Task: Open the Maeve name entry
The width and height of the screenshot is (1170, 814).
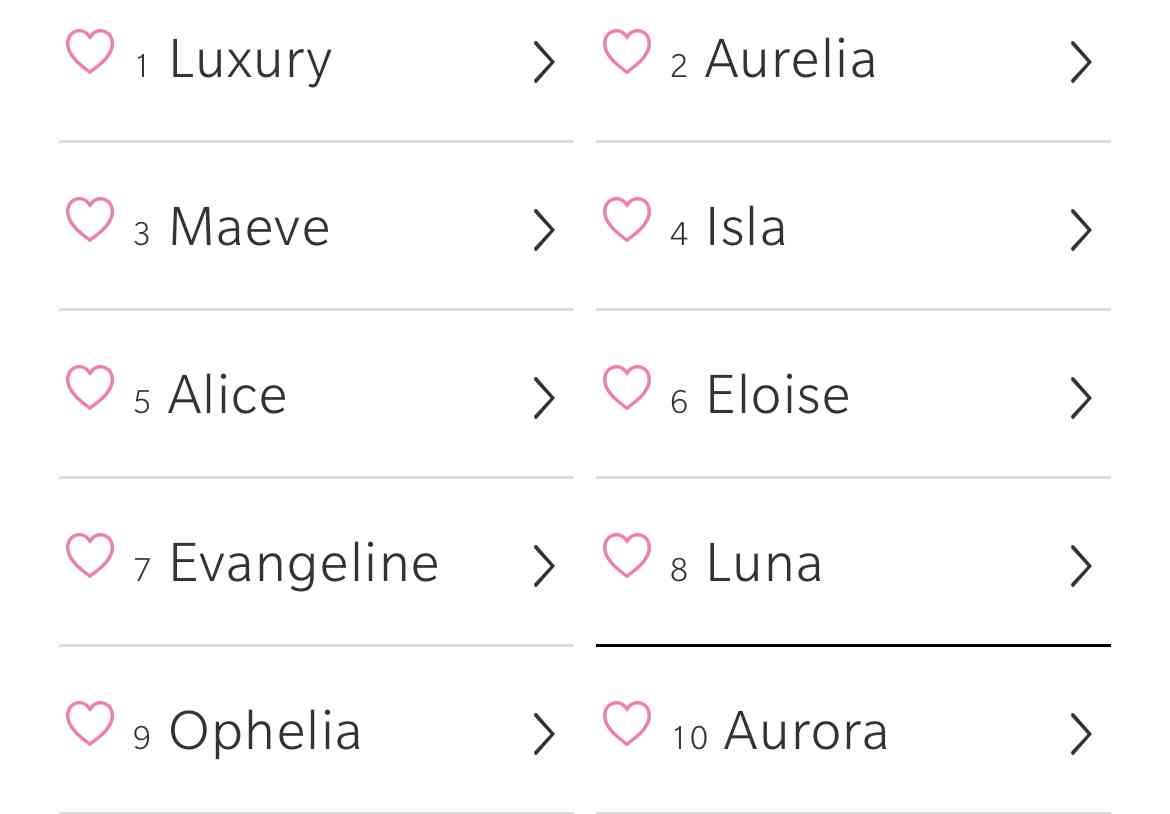Action: pos(316,226)
